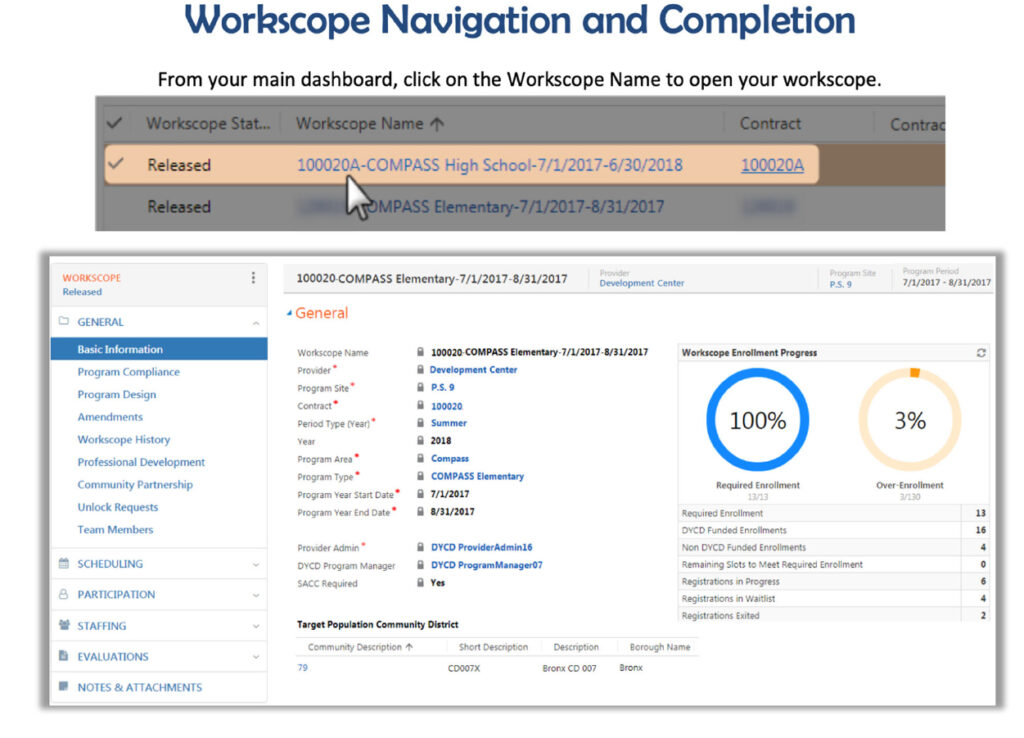Select Team Members in the sidebar

(115, 530)
